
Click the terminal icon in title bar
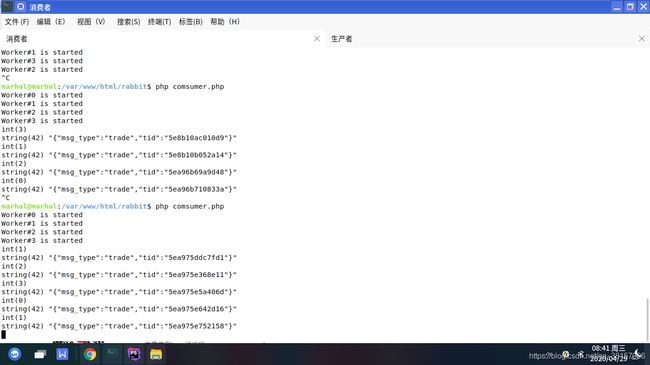point(7,7)
